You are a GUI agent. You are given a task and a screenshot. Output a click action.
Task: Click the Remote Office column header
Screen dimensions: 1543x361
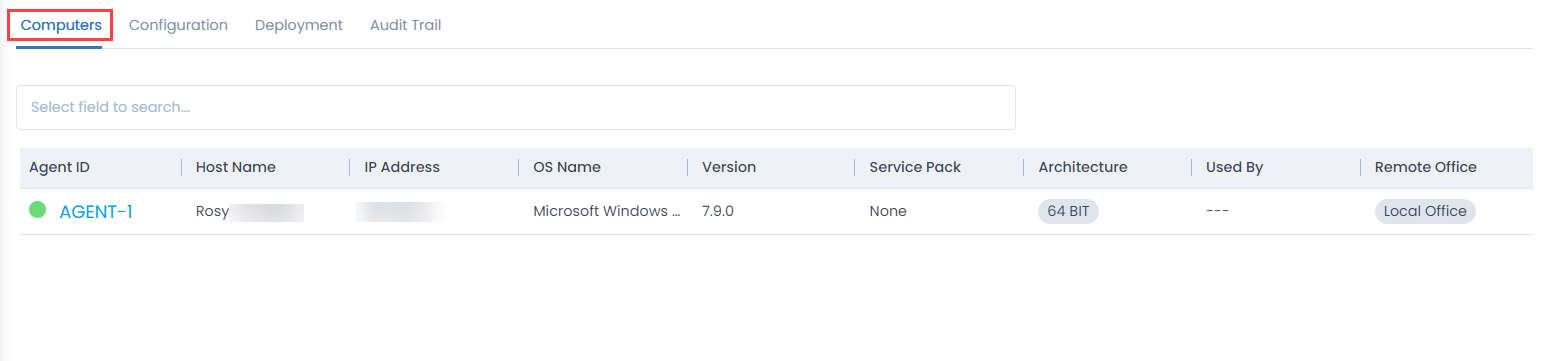pyautogui.click(x=1426, y=167)
